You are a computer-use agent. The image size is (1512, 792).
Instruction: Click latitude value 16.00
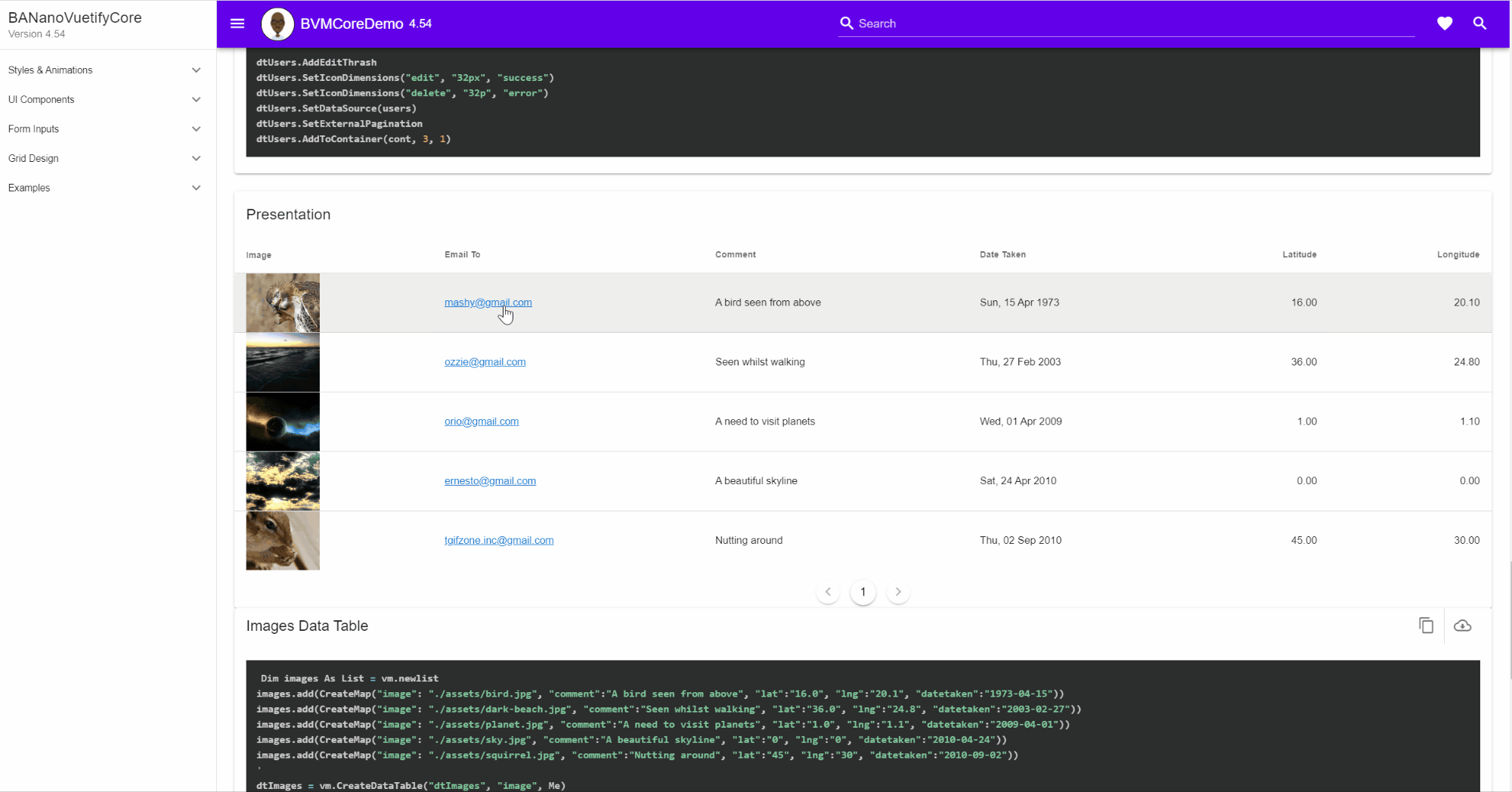(1303, 303)
